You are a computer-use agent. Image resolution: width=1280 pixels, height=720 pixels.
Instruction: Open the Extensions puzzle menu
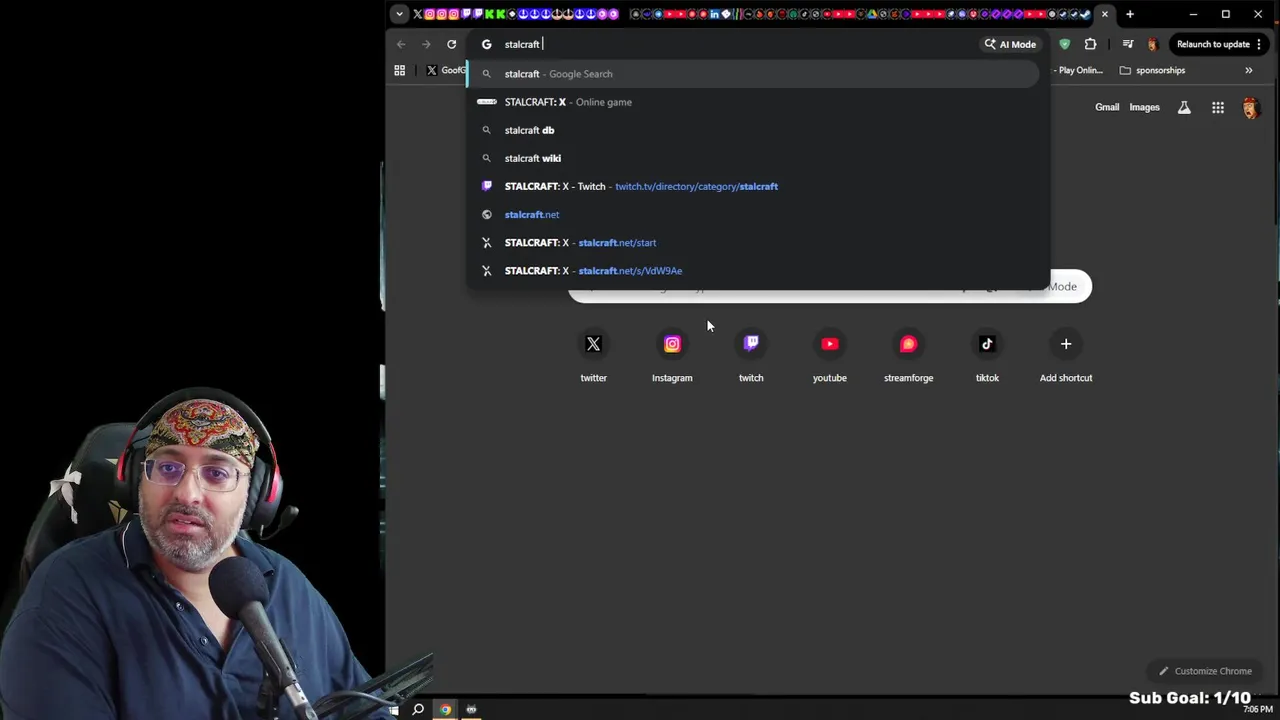click(x=1090, y=44)
